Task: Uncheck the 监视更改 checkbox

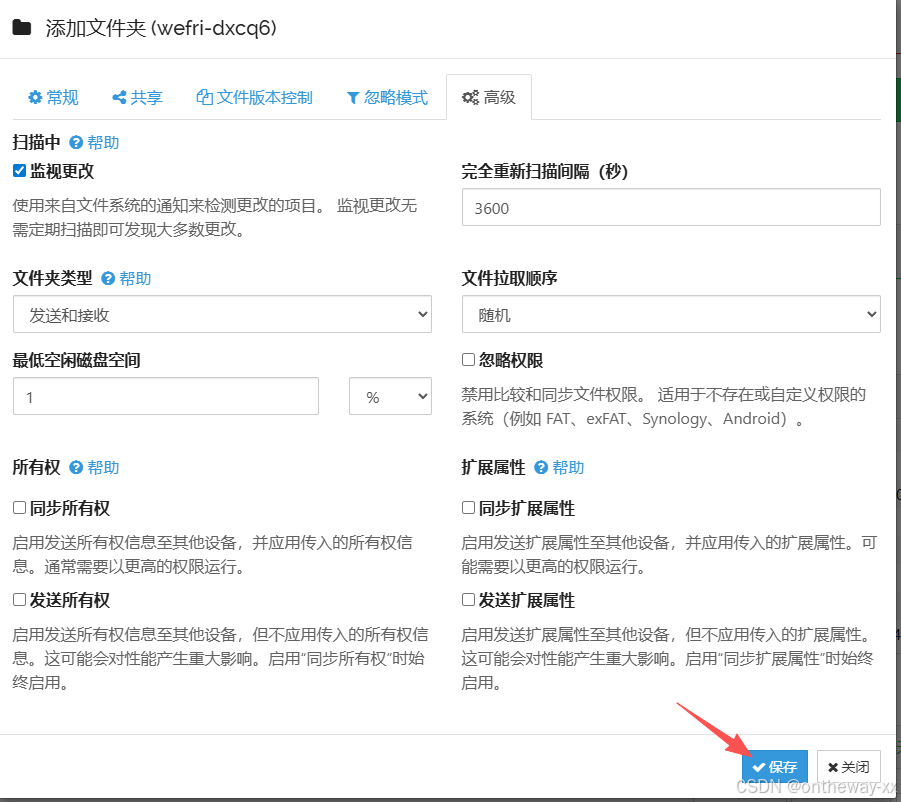Action: [x=18, y=170]
